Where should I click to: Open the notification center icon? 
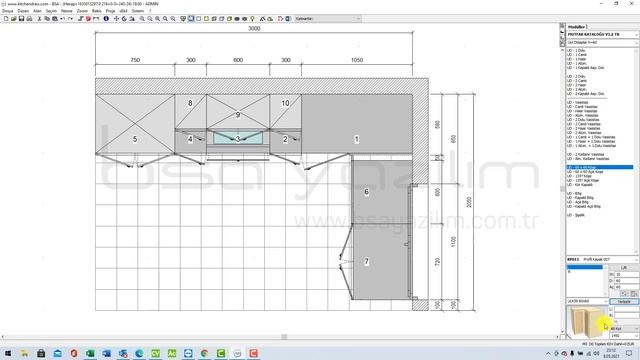pyautogui.click(x=629, y=353)
